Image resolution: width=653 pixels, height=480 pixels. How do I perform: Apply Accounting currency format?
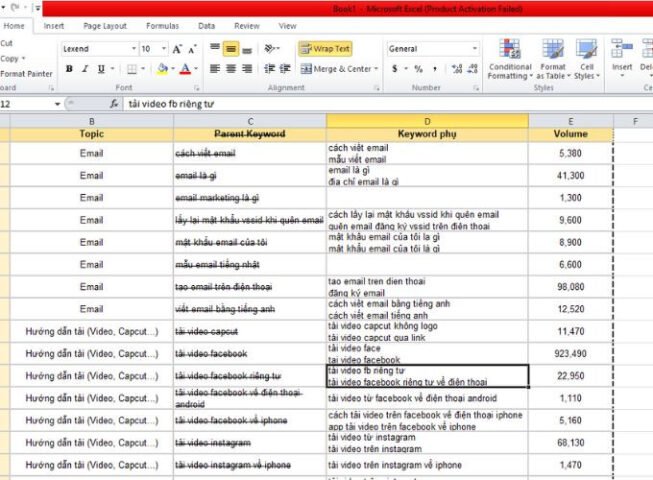click(x=394, y=69)
